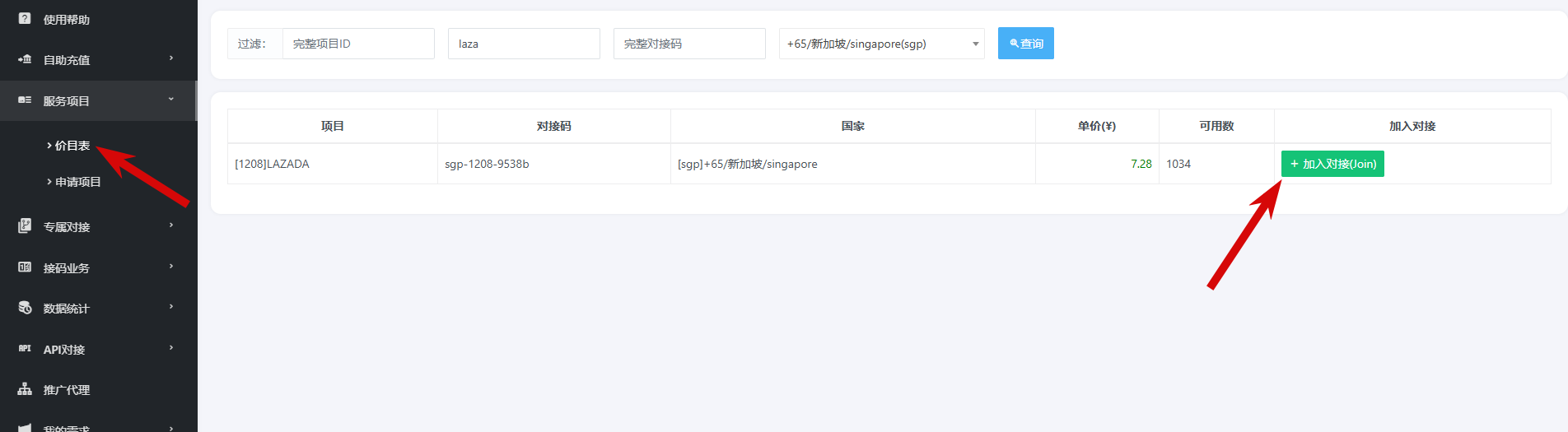Click the green 加入对接(Join) button
The width and height of the screenshot is (1568, 432).
1332,164
